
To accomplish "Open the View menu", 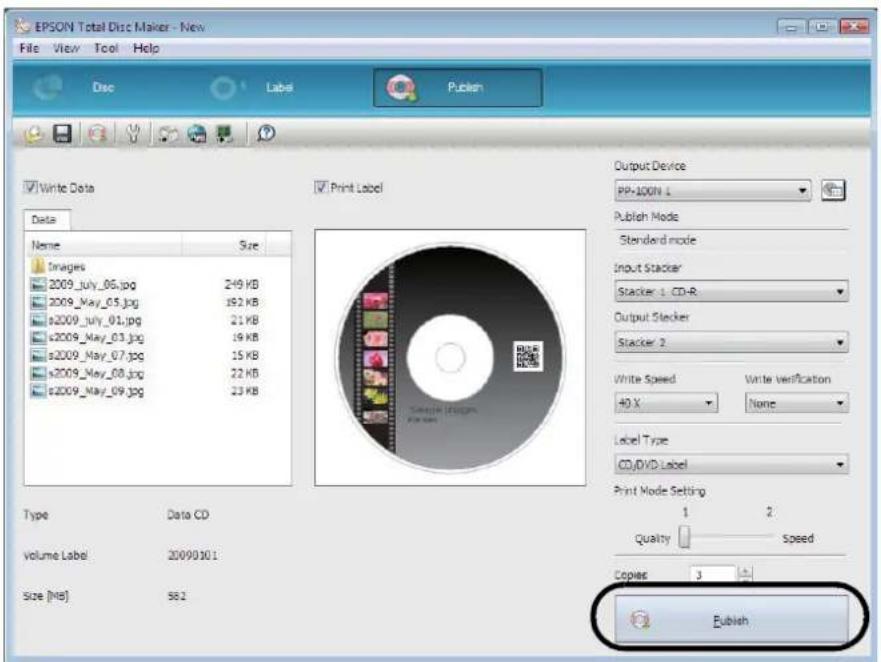I will (66, 48).
